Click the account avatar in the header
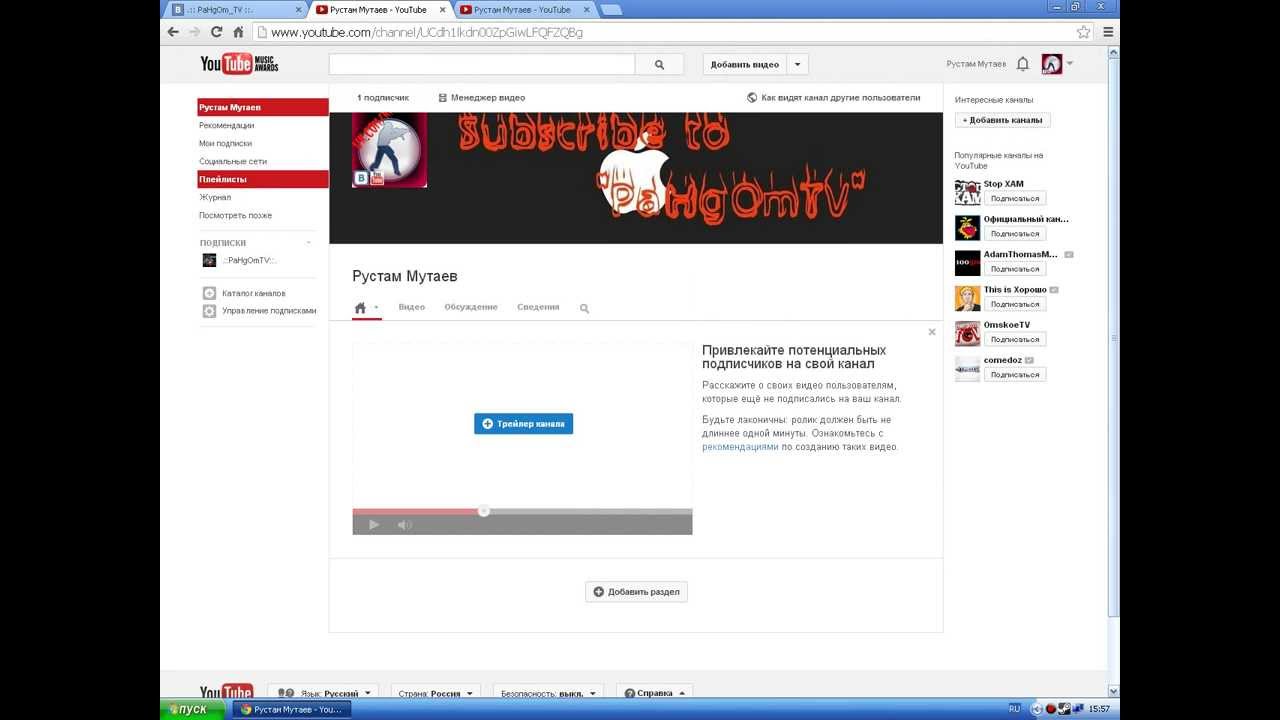This screenshot has height=720, width=1280. 1051,64
